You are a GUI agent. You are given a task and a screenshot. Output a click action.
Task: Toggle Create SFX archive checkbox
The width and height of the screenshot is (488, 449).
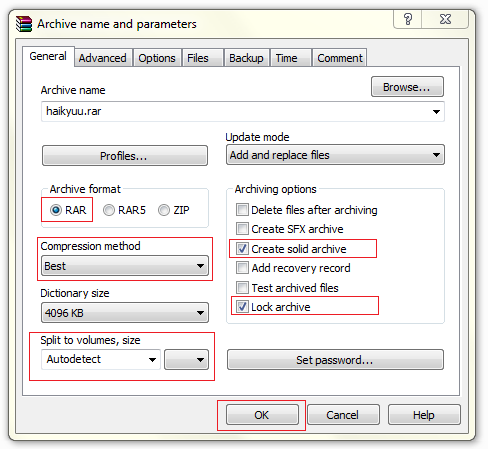[x=242, y=229]
